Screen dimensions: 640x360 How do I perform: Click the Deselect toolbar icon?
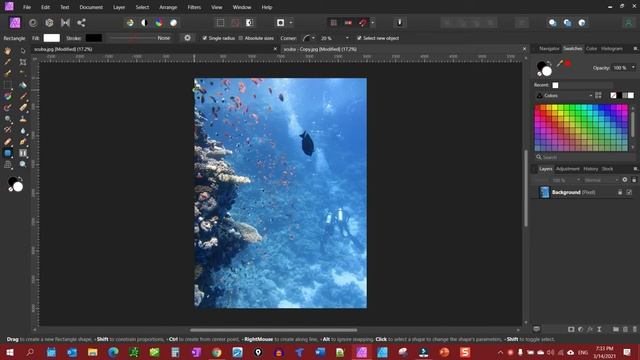click(x=235, y=23)
